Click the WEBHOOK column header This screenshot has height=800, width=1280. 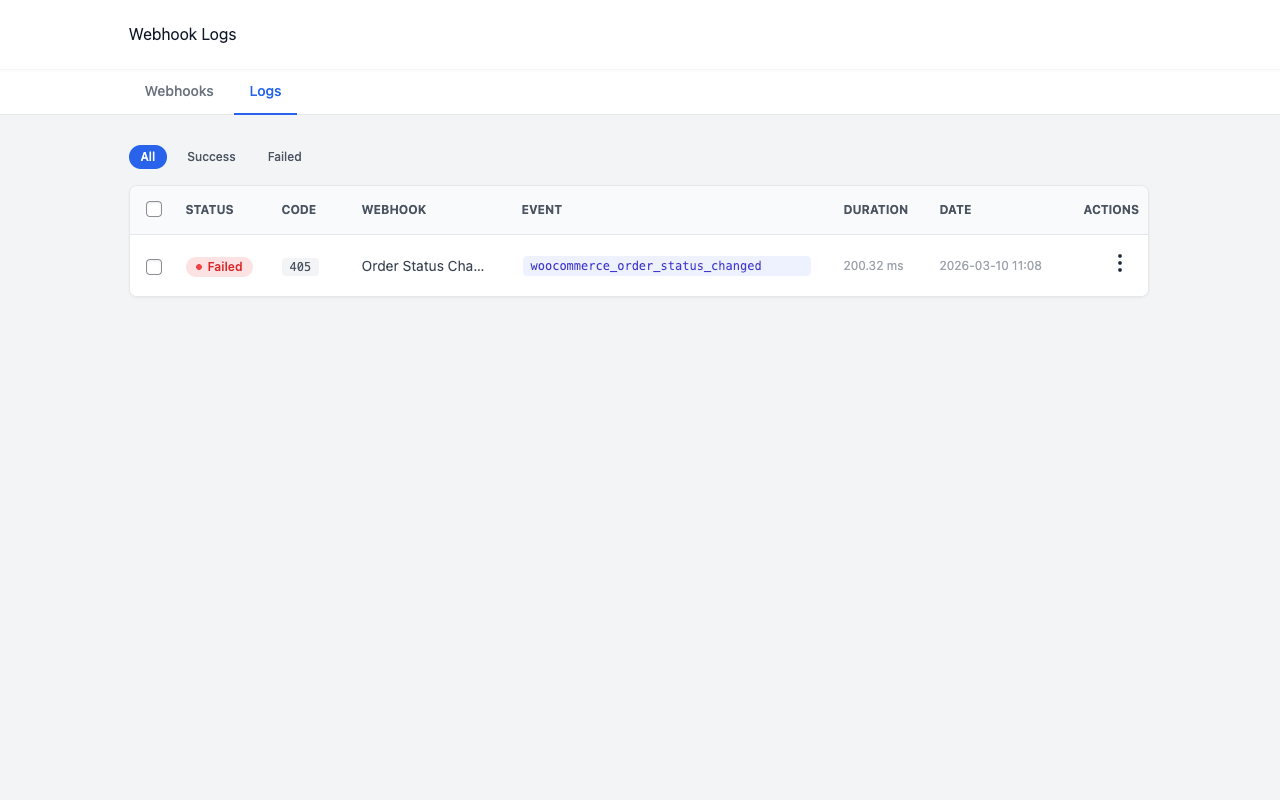pos(394,210)
